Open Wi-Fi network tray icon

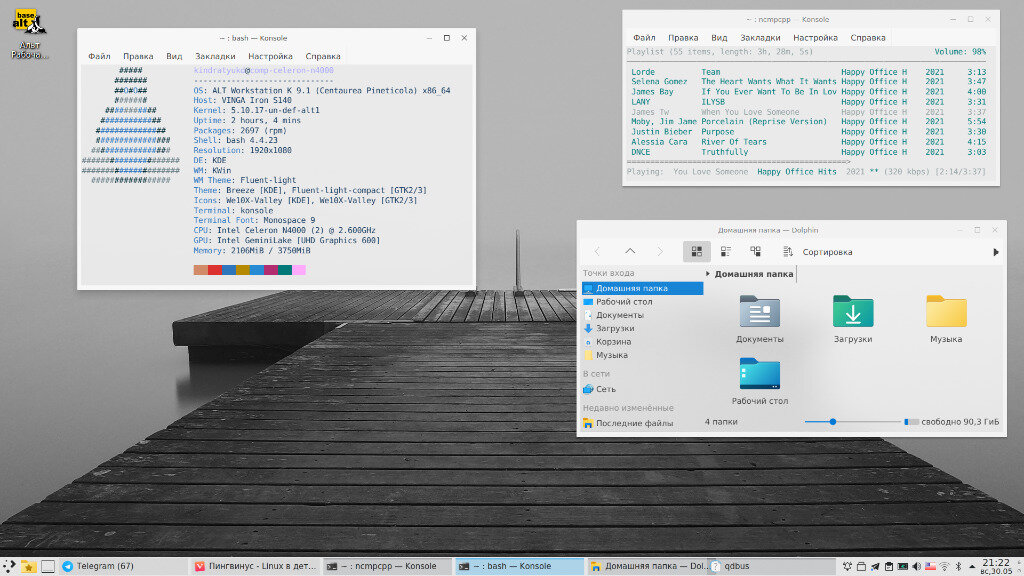click(x=944, y=566)
